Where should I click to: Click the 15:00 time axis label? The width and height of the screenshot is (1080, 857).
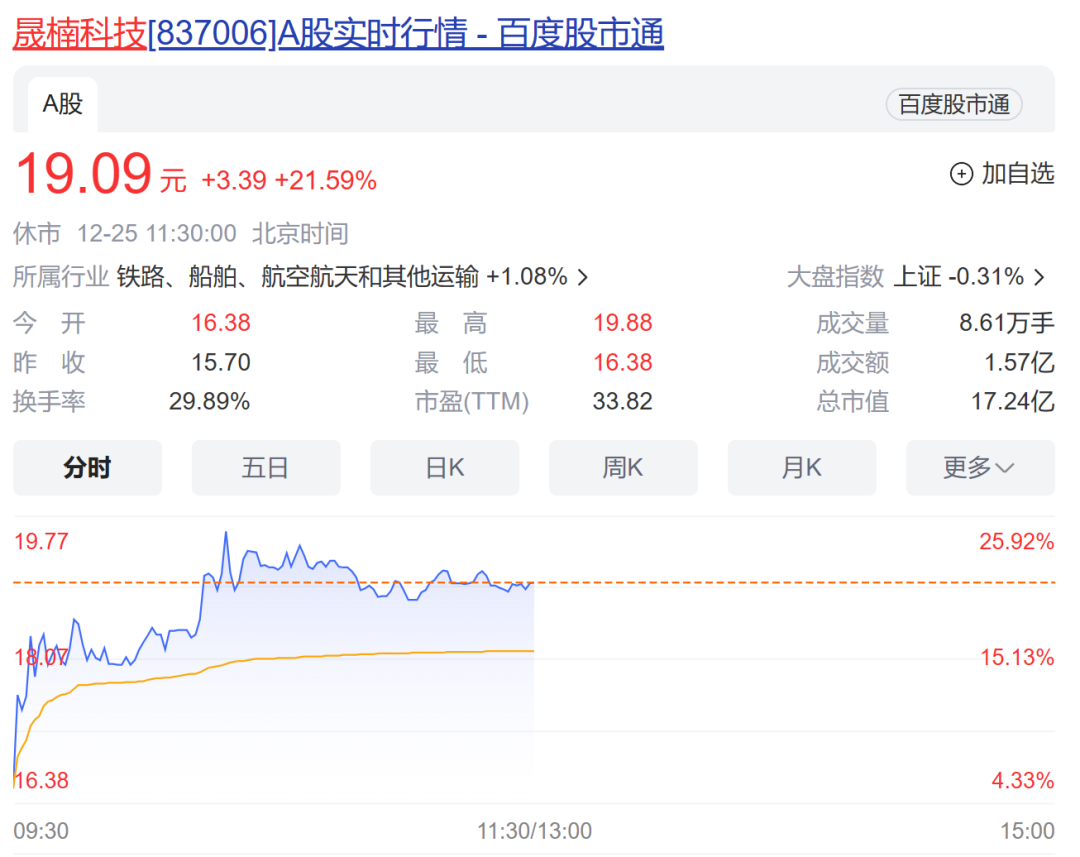(1027, 831)
